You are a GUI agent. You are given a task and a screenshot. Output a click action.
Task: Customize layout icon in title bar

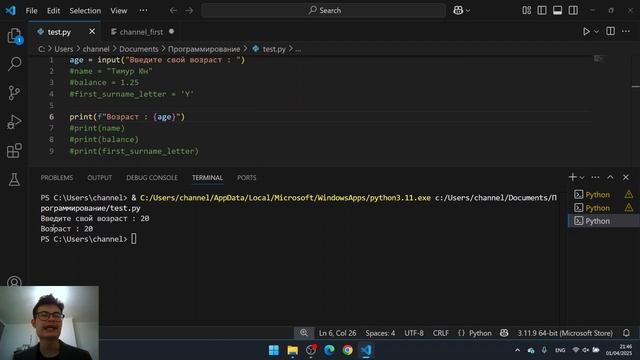pos(527,10)
